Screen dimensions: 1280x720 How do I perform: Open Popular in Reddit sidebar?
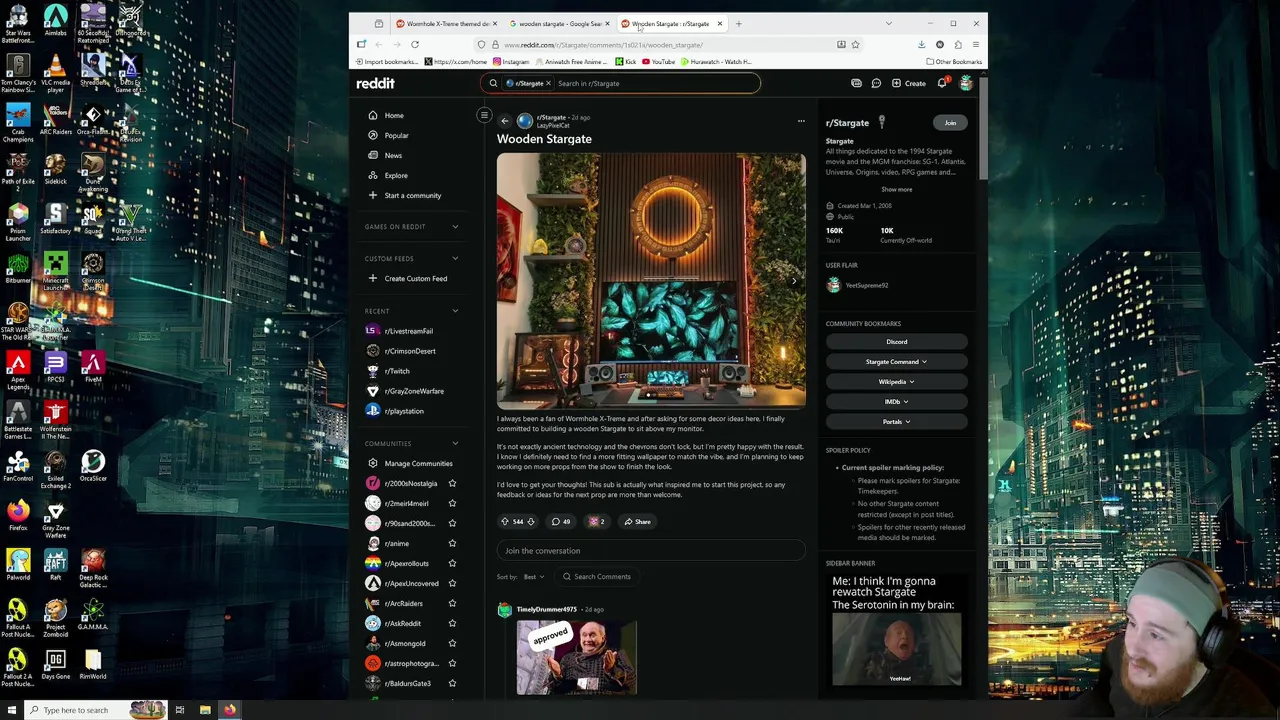[x=396, y=136]
